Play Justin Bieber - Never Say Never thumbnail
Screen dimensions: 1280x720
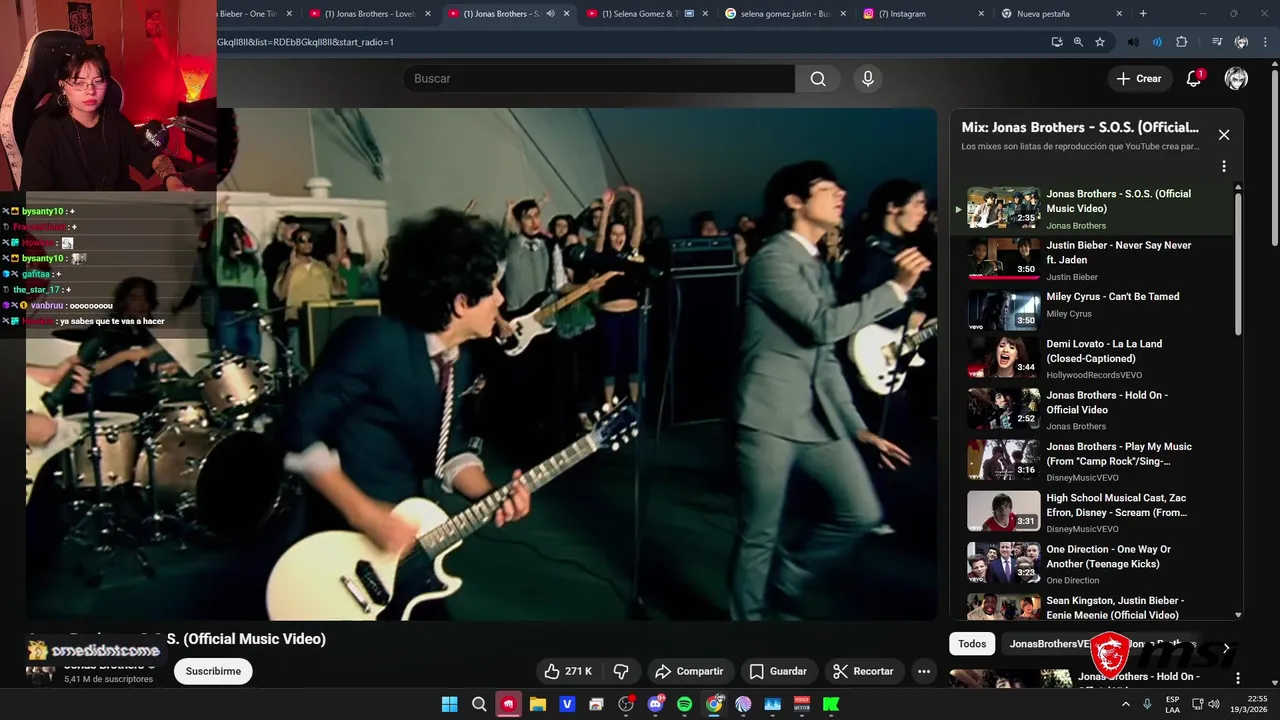pyautogui.click(x=1003, y=259)
